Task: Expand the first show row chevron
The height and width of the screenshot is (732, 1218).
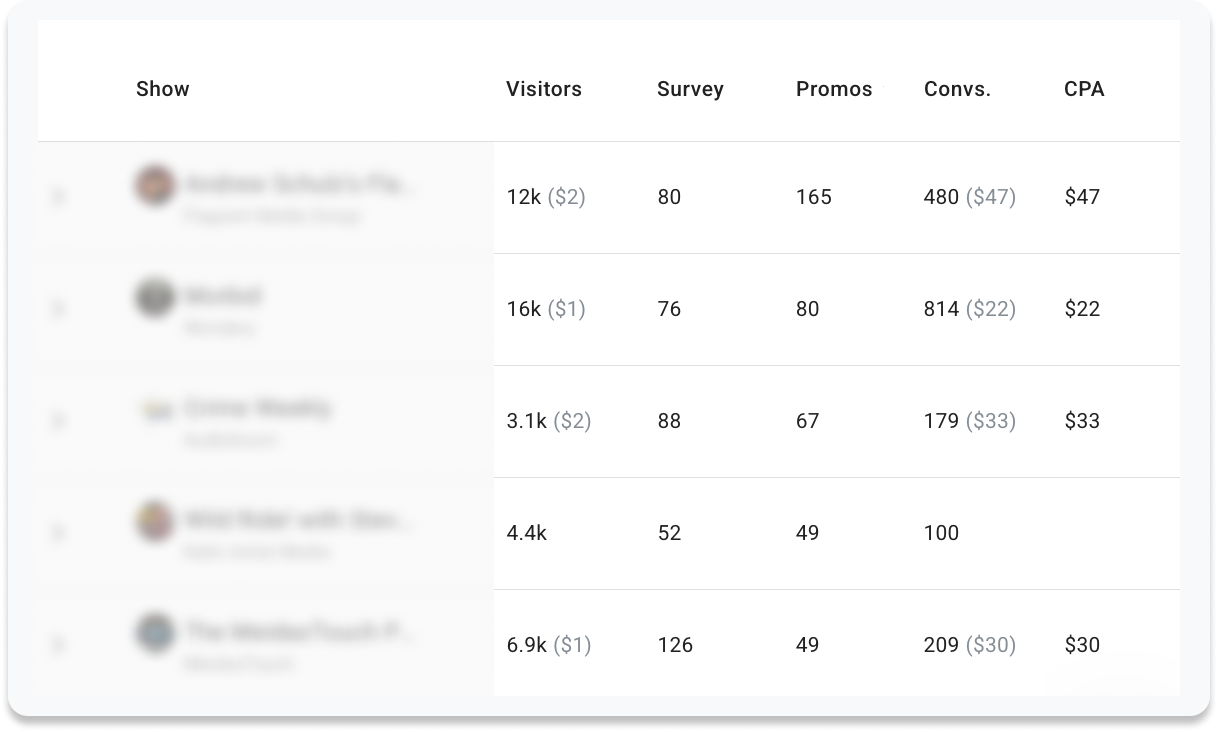Action: pyautogui.click(x=58, y=197)
